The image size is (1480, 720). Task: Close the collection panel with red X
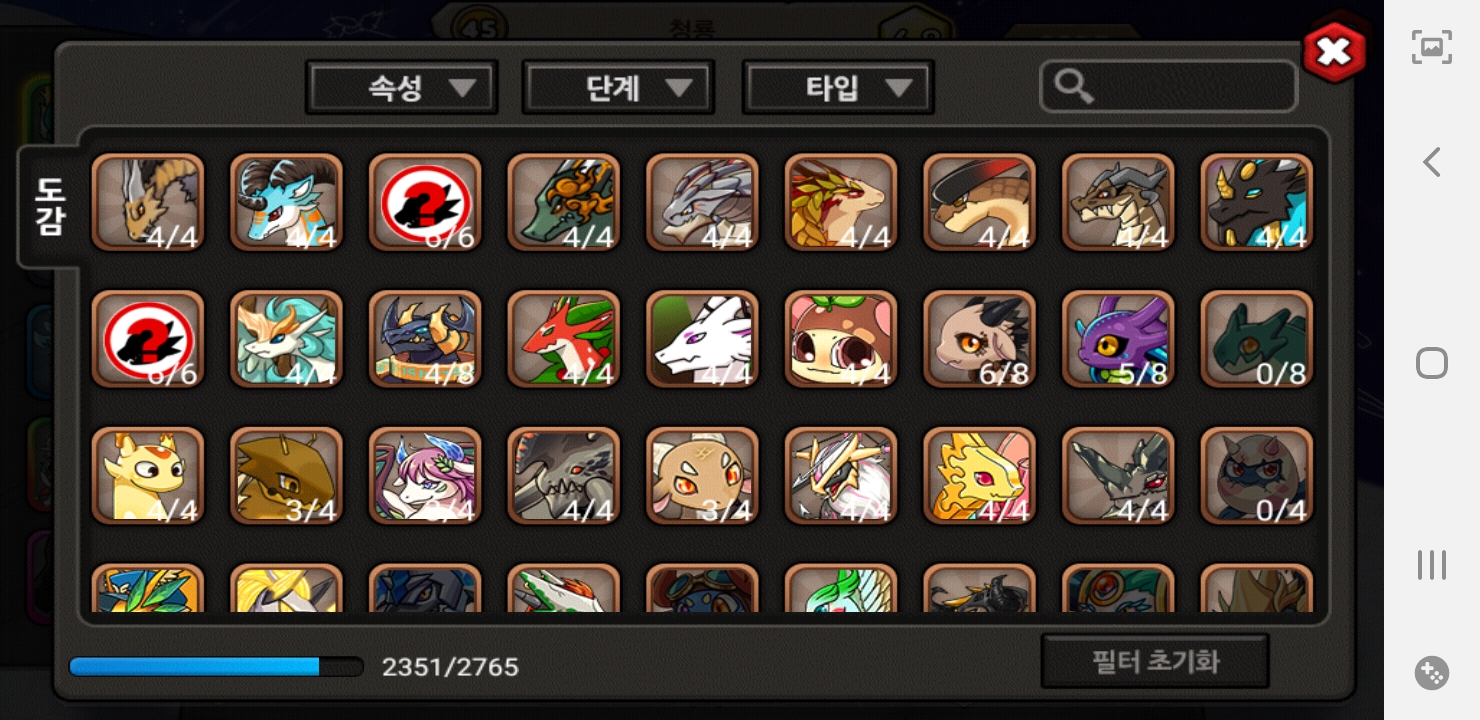tap(1334, 52)
